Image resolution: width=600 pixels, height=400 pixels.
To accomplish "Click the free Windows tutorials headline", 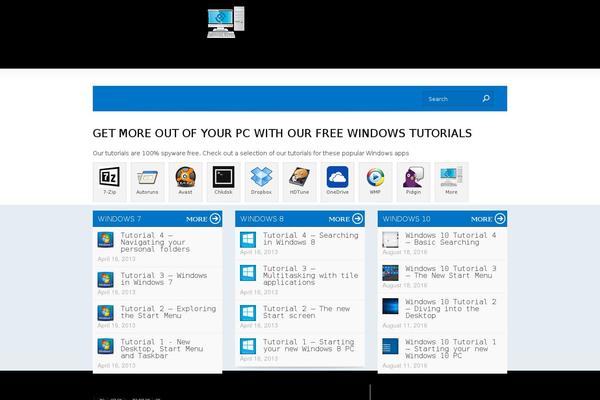I will pyautogui.click(x=282, y=133).
